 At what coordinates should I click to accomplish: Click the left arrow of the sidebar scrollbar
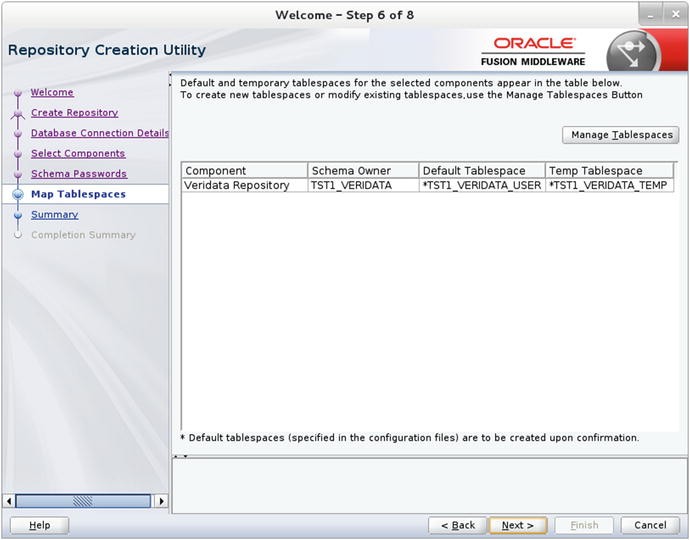pos(8,501)
